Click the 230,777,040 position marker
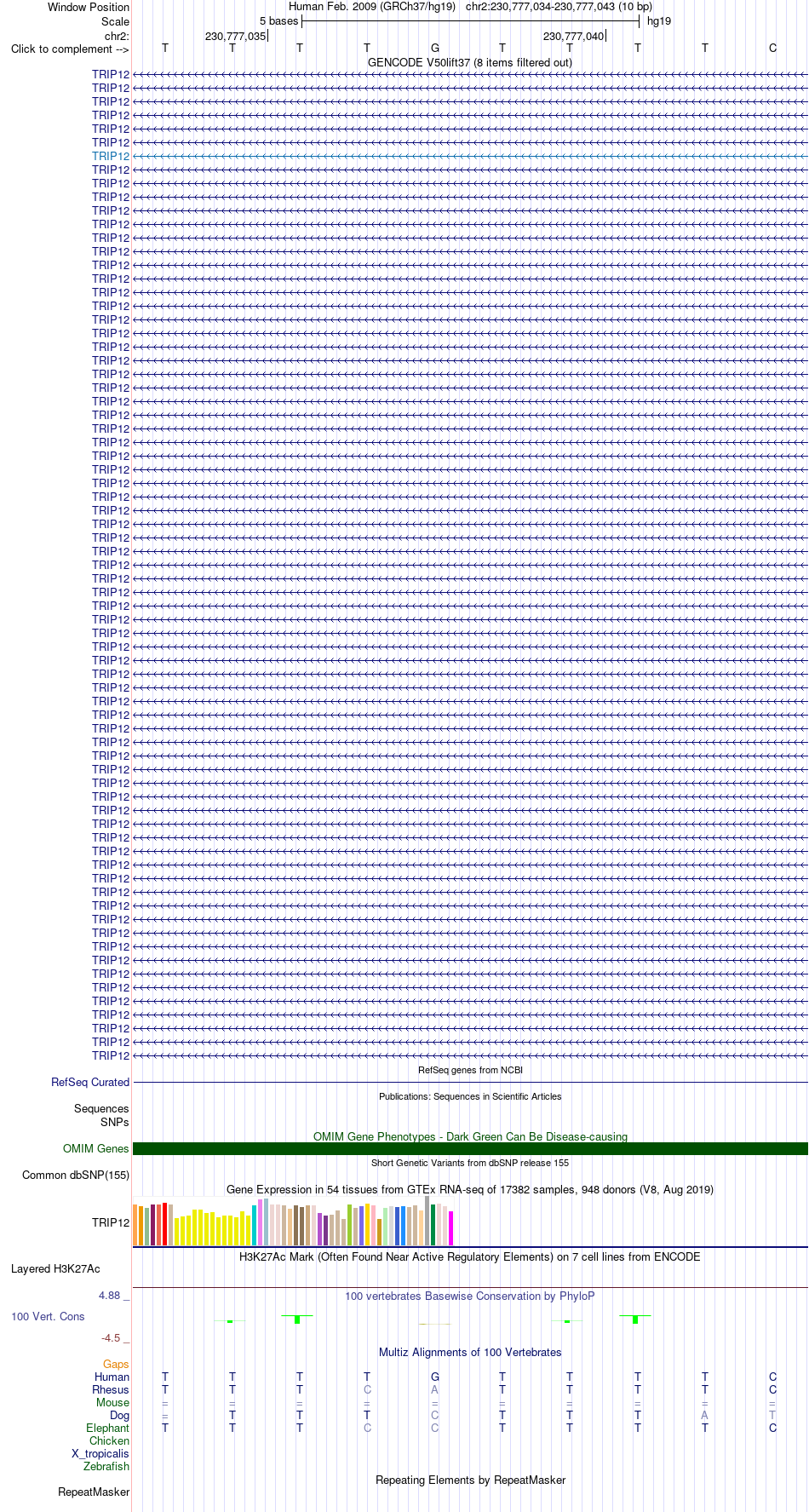Screen dimensions: 809x1512 pyautogui.click(x=574, y=36)
